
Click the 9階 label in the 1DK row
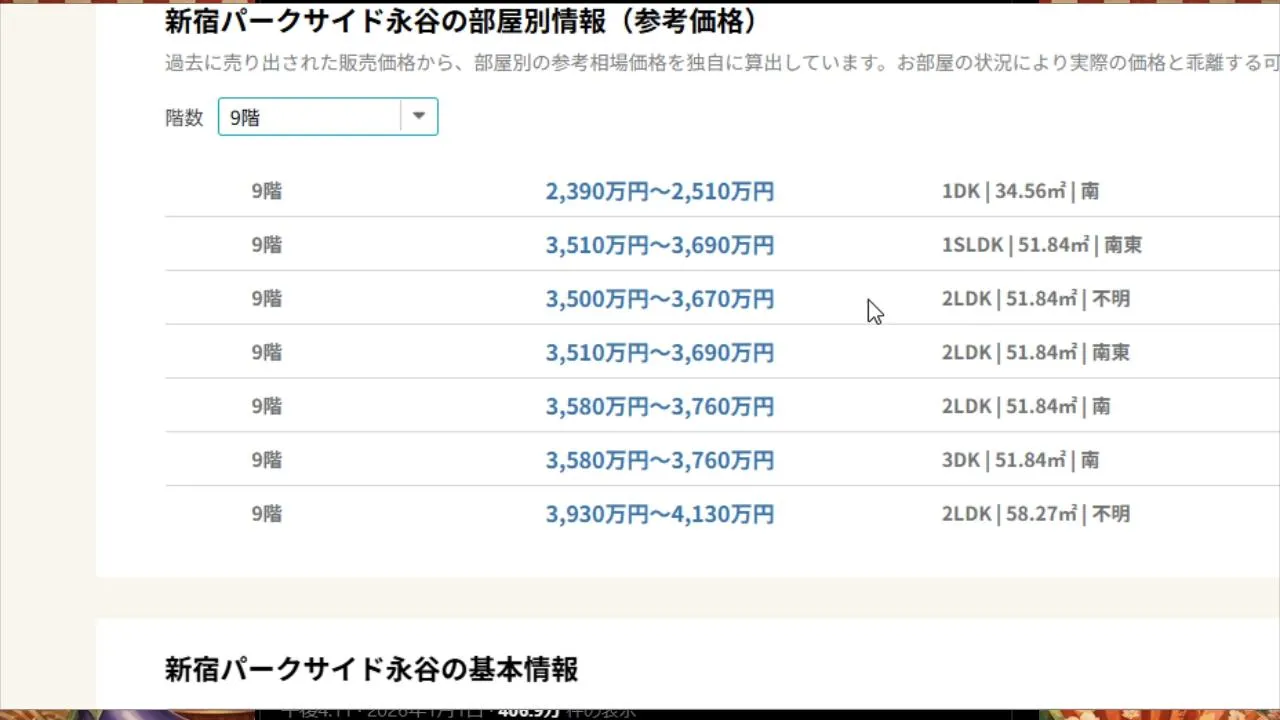267,191
